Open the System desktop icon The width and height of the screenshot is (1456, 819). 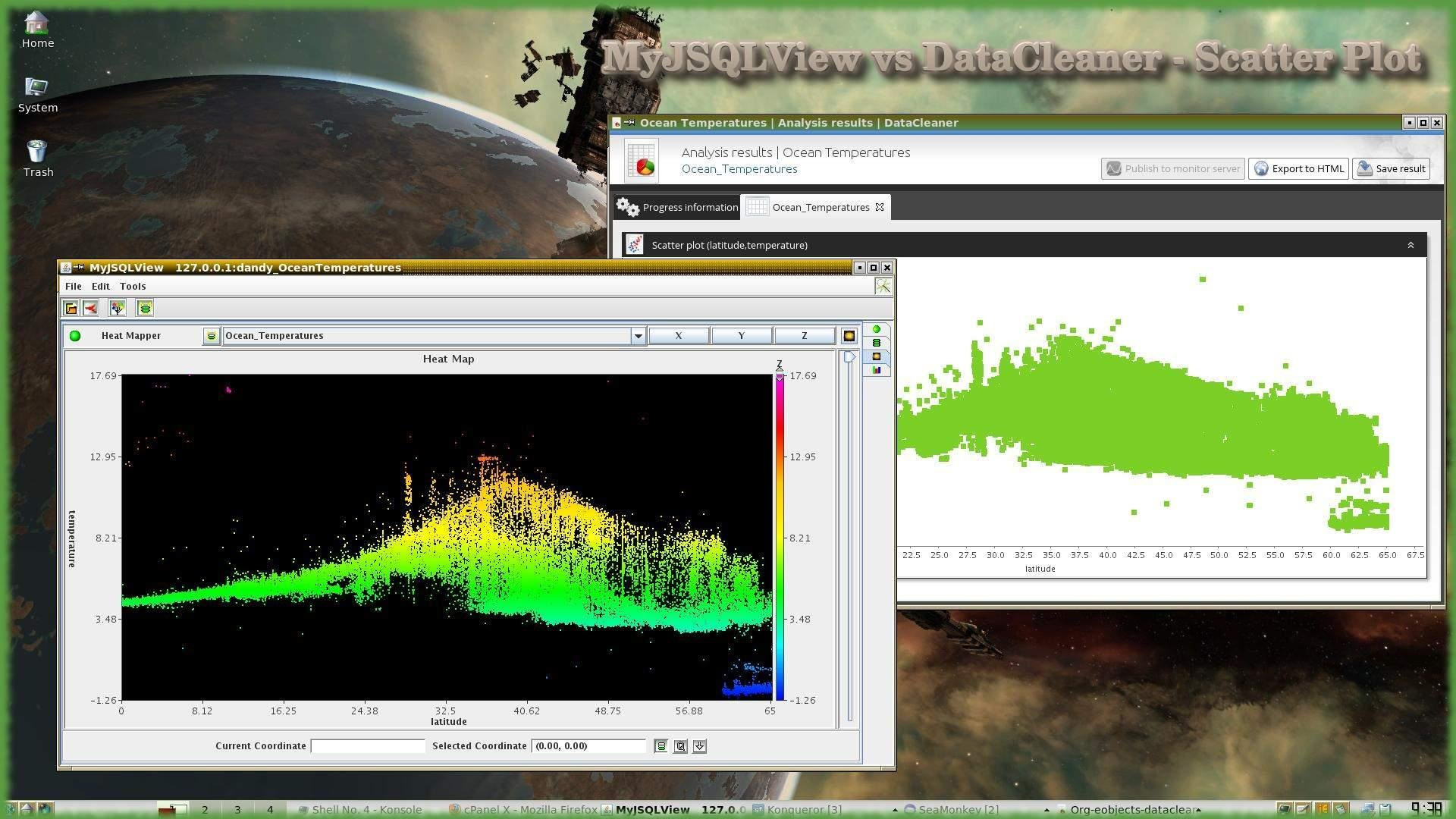pyautogui.click(x=37, y=95)
